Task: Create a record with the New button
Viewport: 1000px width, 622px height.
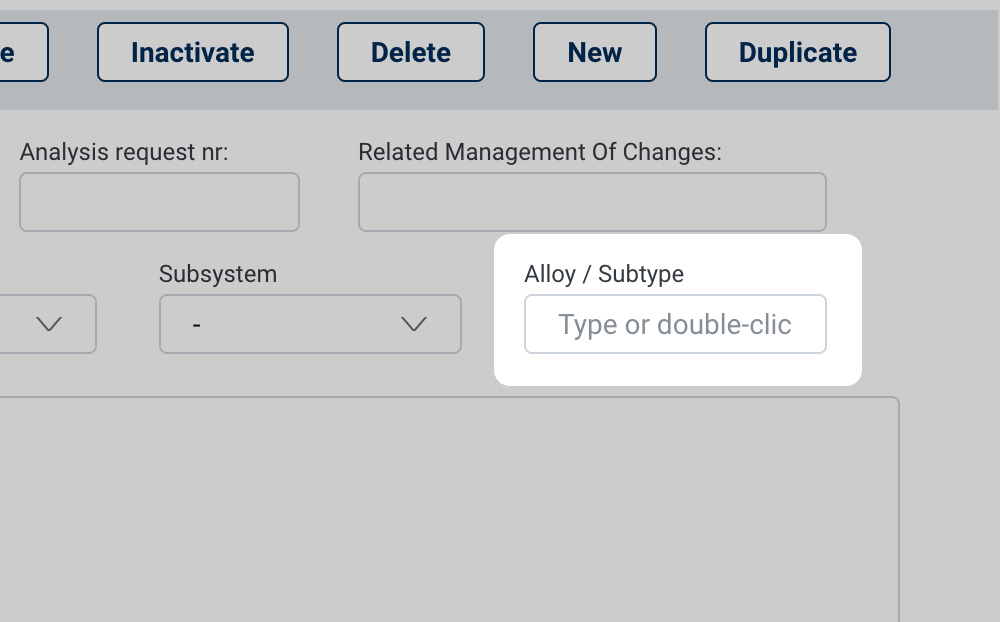Action: click(595, 52)
